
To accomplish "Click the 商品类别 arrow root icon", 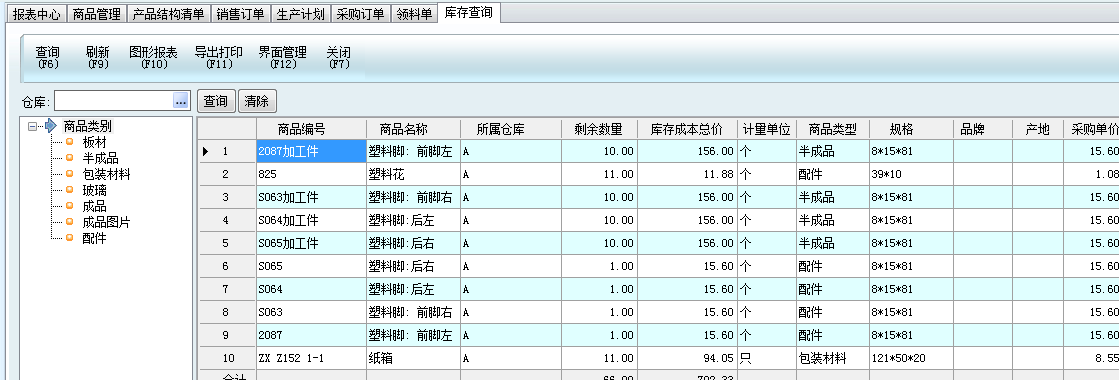I will [x=51, y=126].
